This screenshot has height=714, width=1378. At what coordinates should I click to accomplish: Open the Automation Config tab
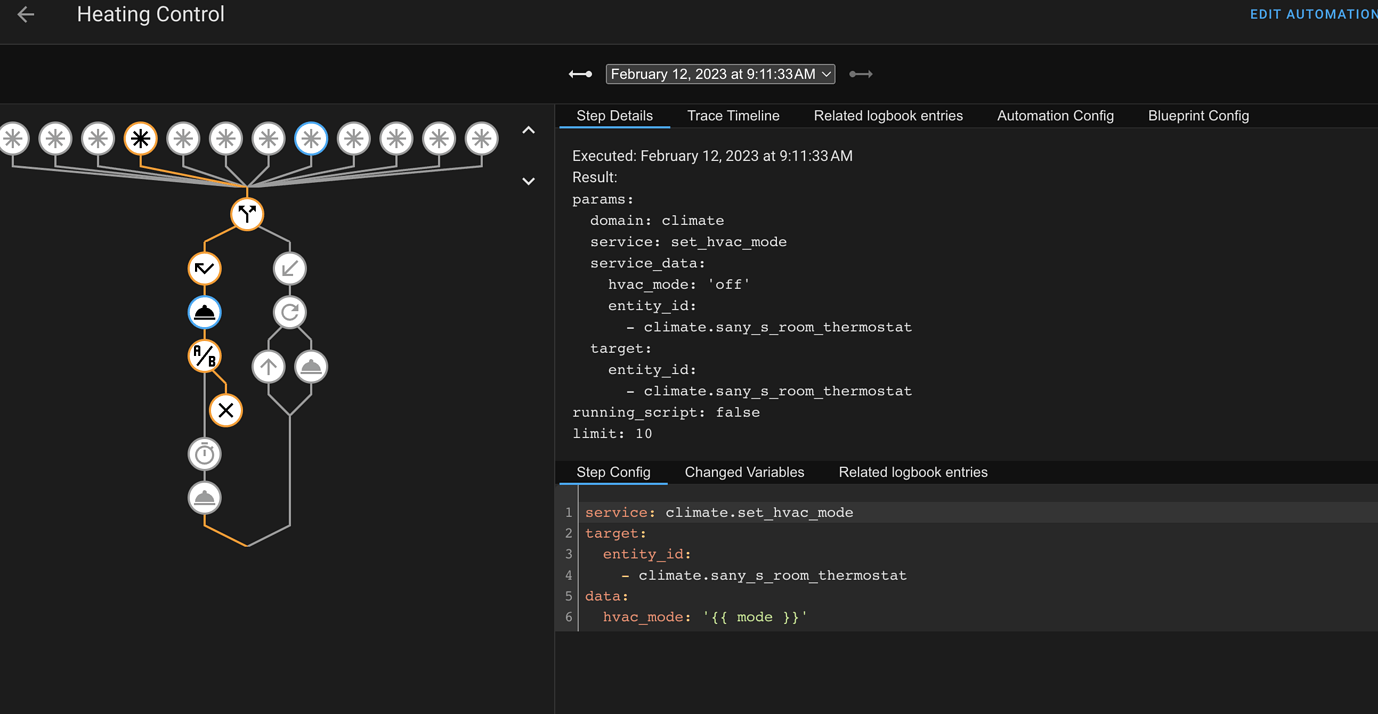tap(1055, 116)
